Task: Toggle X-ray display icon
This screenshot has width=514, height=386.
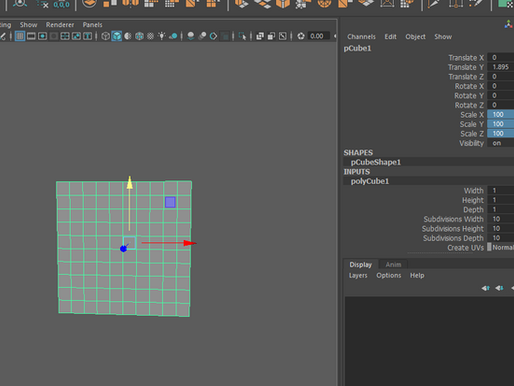Action: pyautogui.click(x=260, y=36)
